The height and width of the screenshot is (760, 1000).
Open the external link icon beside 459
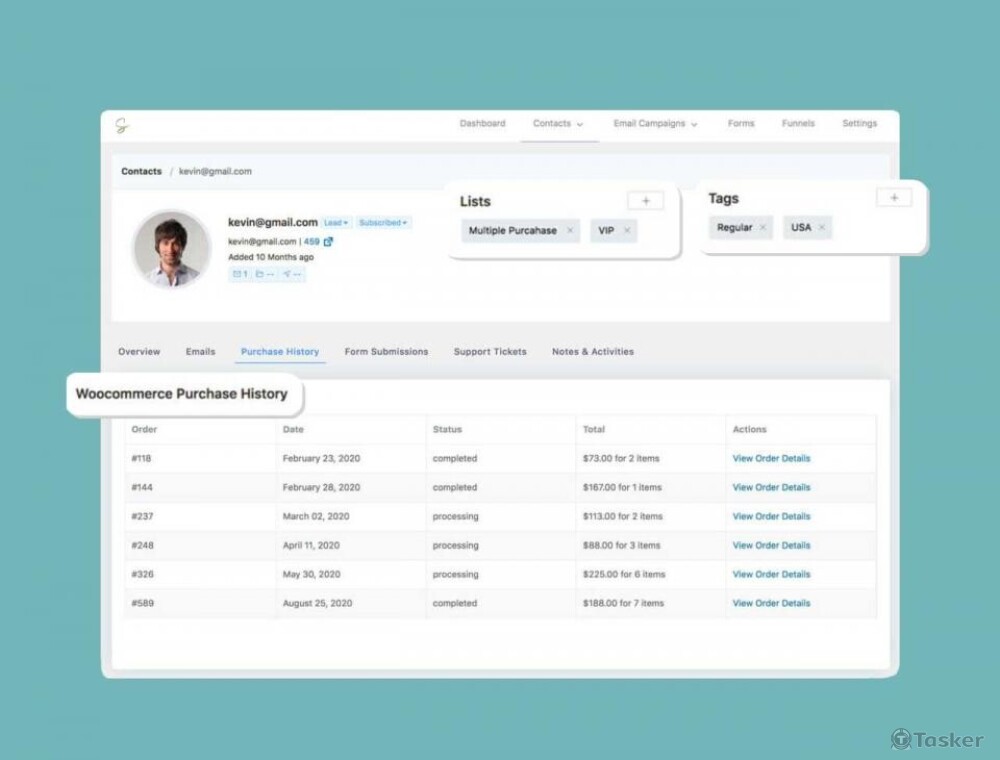coord(328,242)
